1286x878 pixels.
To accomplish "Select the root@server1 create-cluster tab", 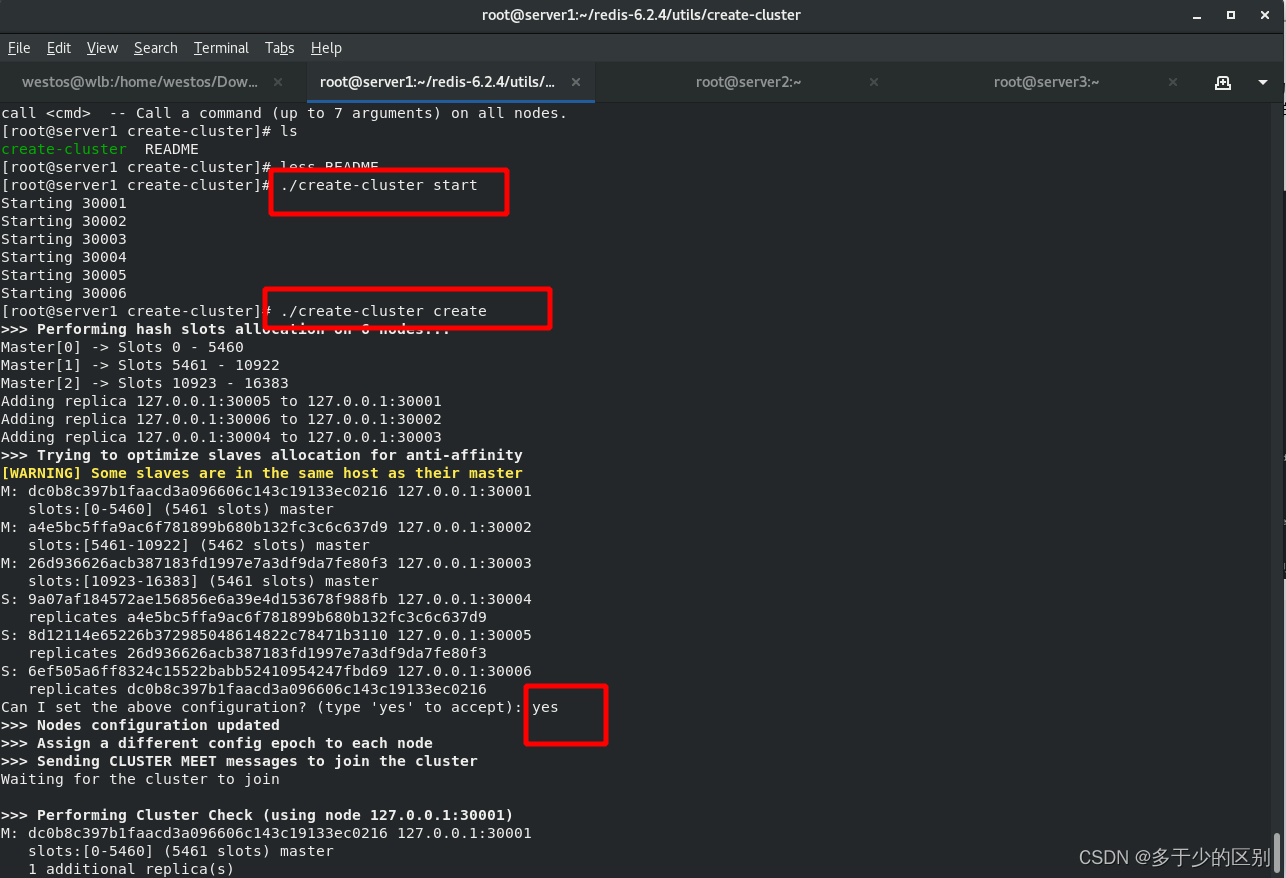I will (x=437, y=82).
